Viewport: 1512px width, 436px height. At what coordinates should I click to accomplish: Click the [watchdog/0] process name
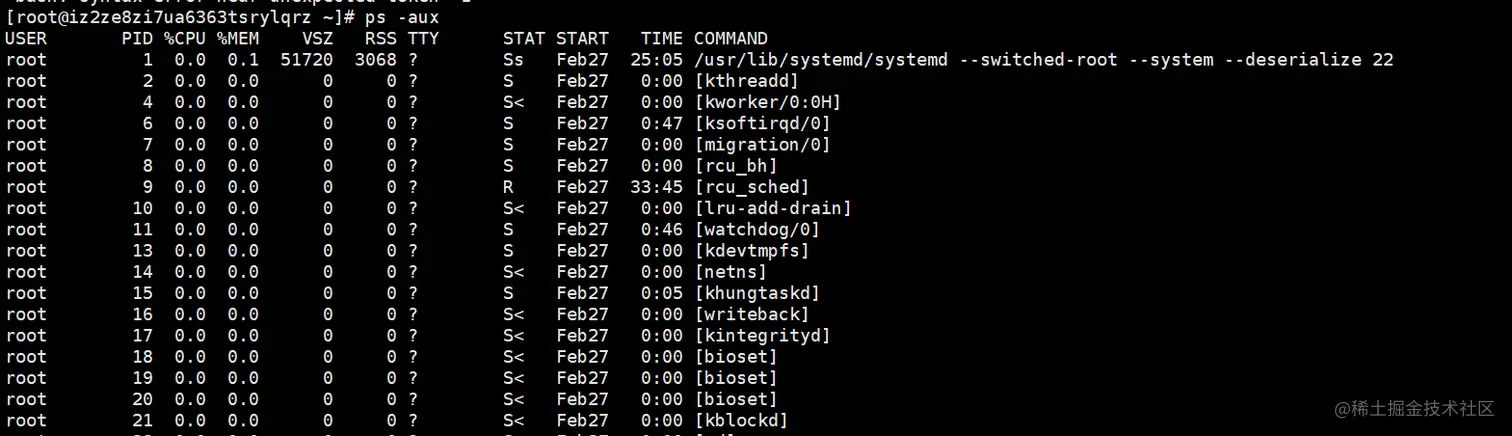[x=757, y=230]
